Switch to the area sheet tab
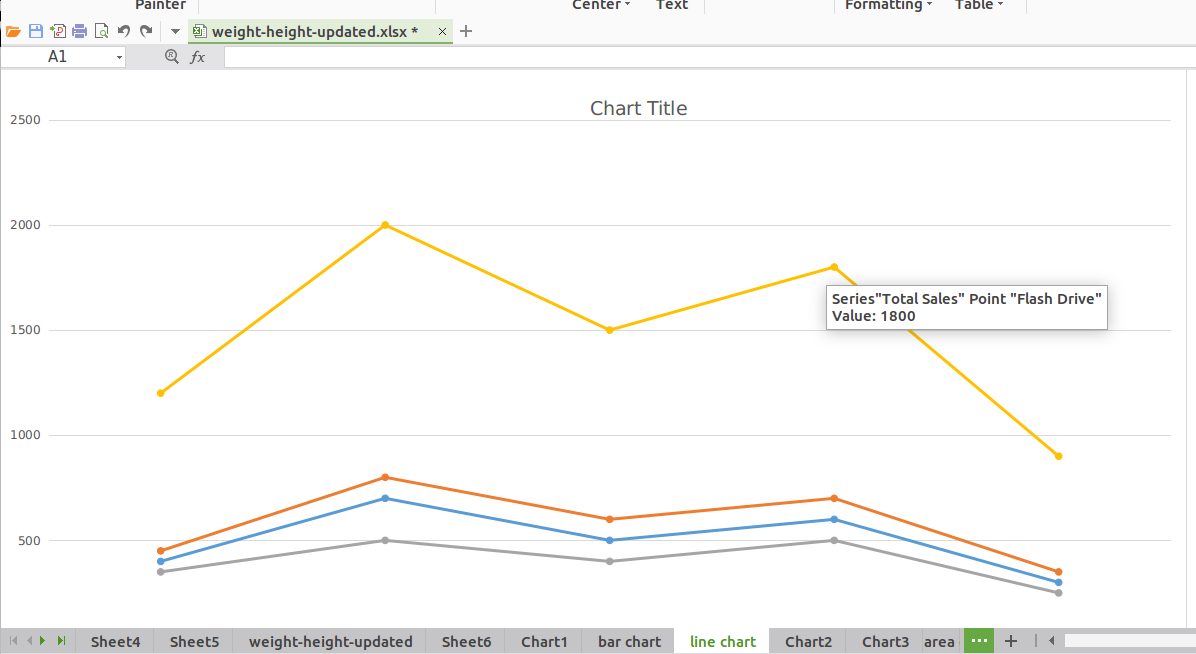The height and width of the screenshot is (654, 1196). [x=940, y=642]
